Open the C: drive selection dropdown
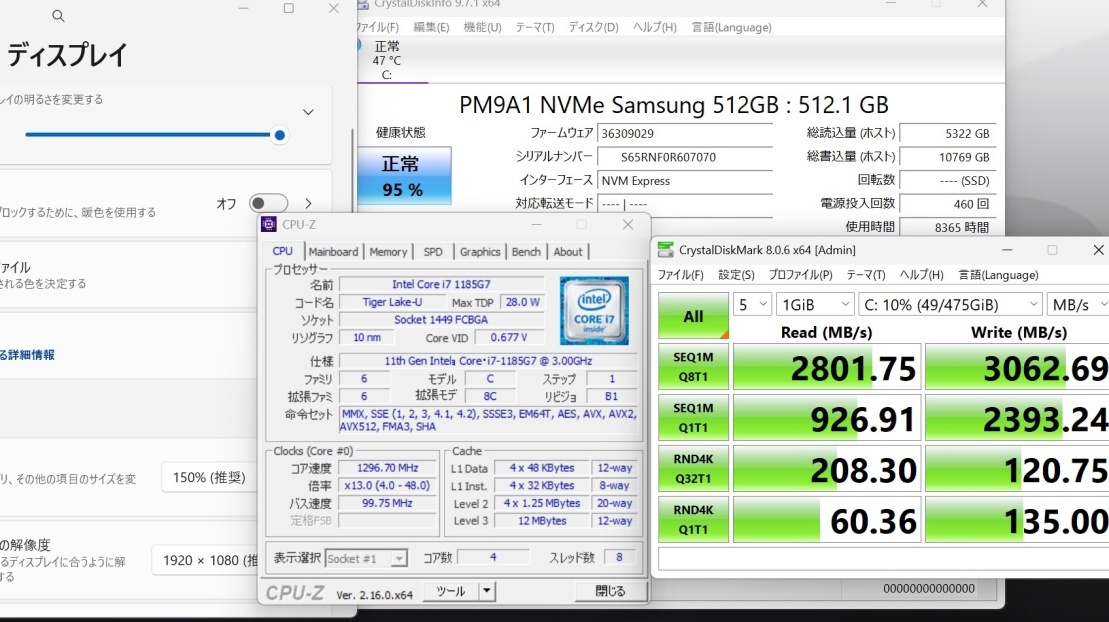 [949, 304]
